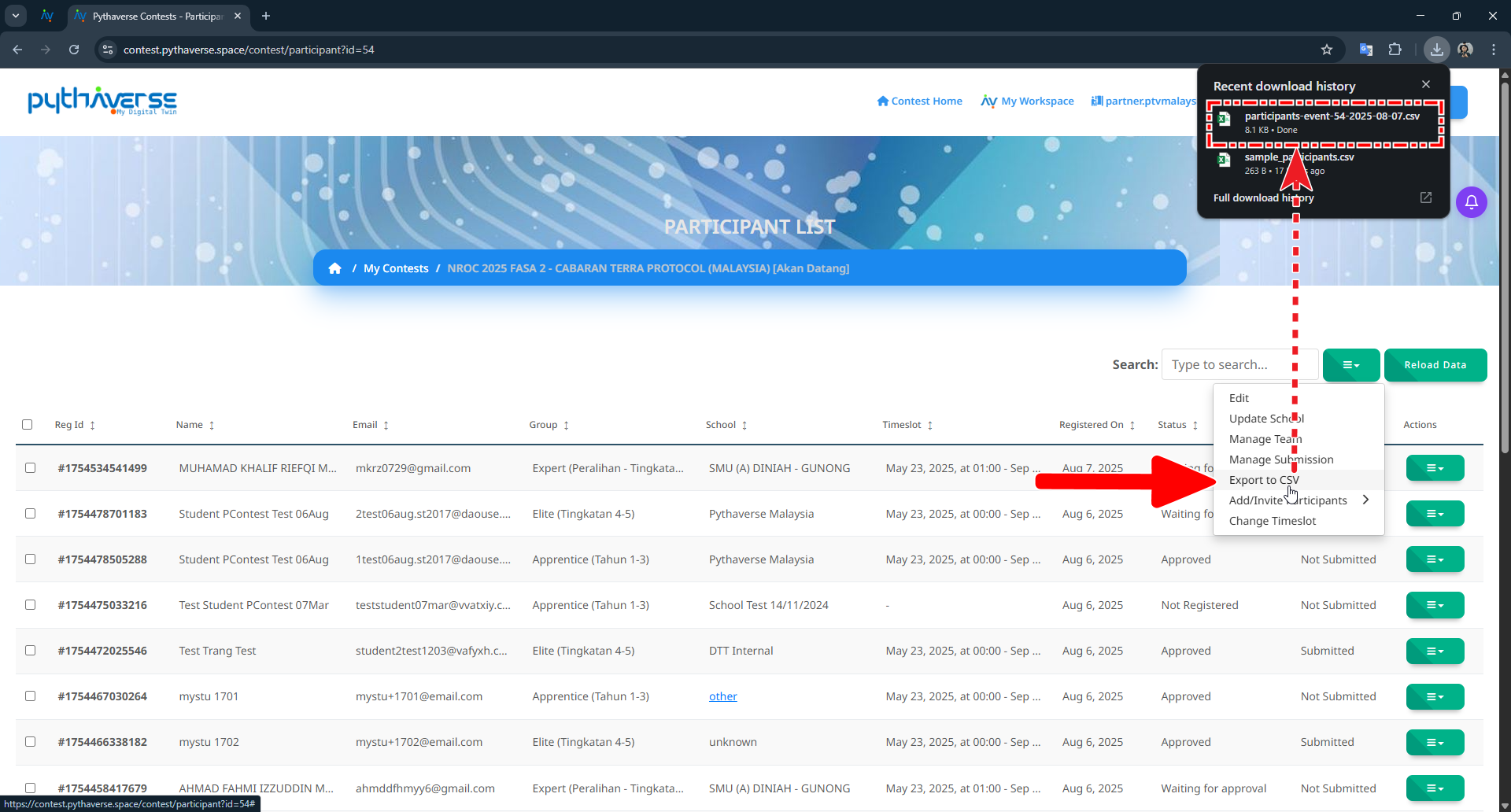The height and width of the screenshot is (812, 1511).
Task: Sort the table by School column
Action: (726, 425)
